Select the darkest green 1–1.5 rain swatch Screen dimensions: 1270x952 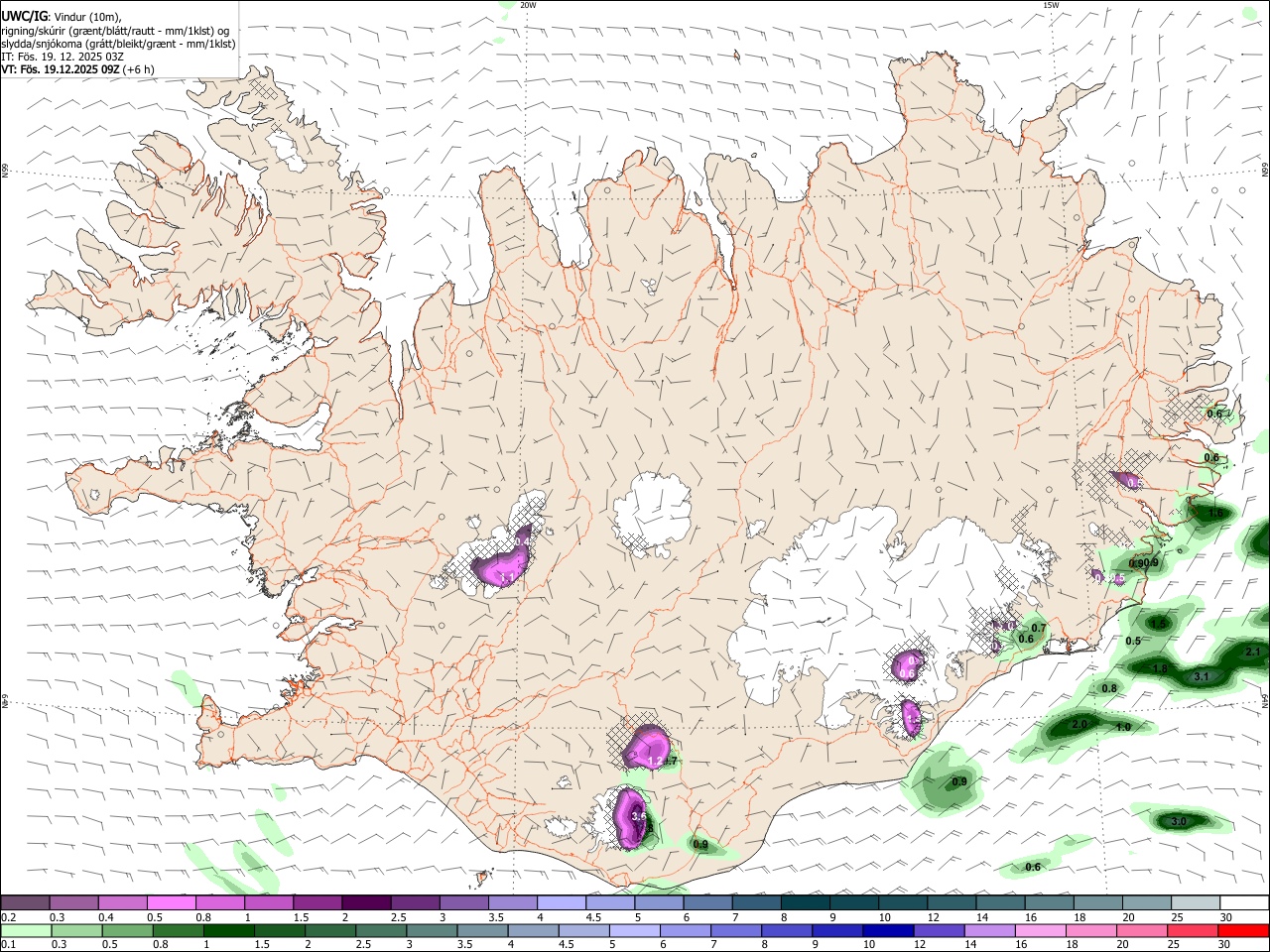(x=228, y=931)
